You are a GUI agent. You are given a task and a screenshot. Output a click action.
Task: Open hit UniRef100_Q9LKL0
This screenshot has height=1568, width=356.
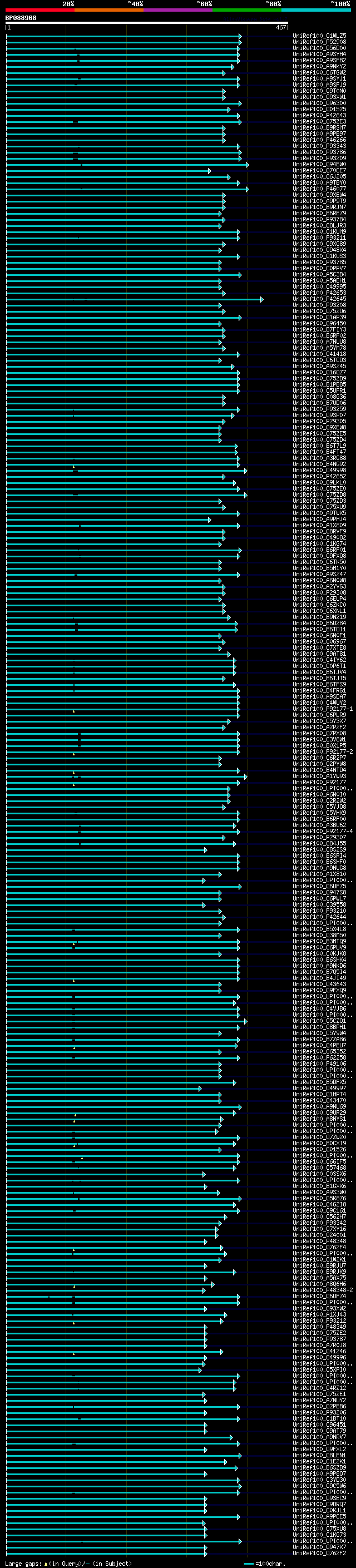pos(319,483)
